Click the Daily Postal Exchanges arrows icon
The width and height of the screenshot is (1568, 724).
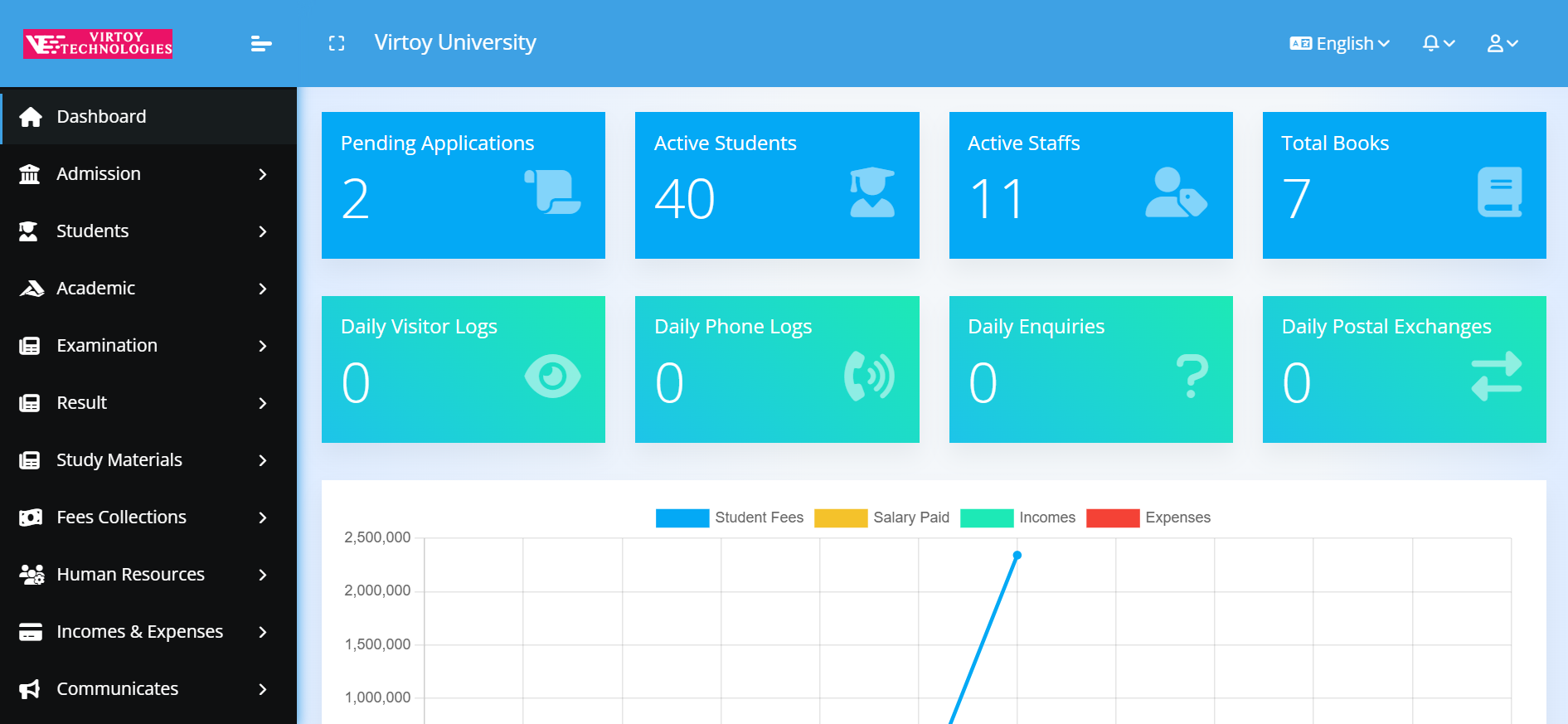(1497, 377)
